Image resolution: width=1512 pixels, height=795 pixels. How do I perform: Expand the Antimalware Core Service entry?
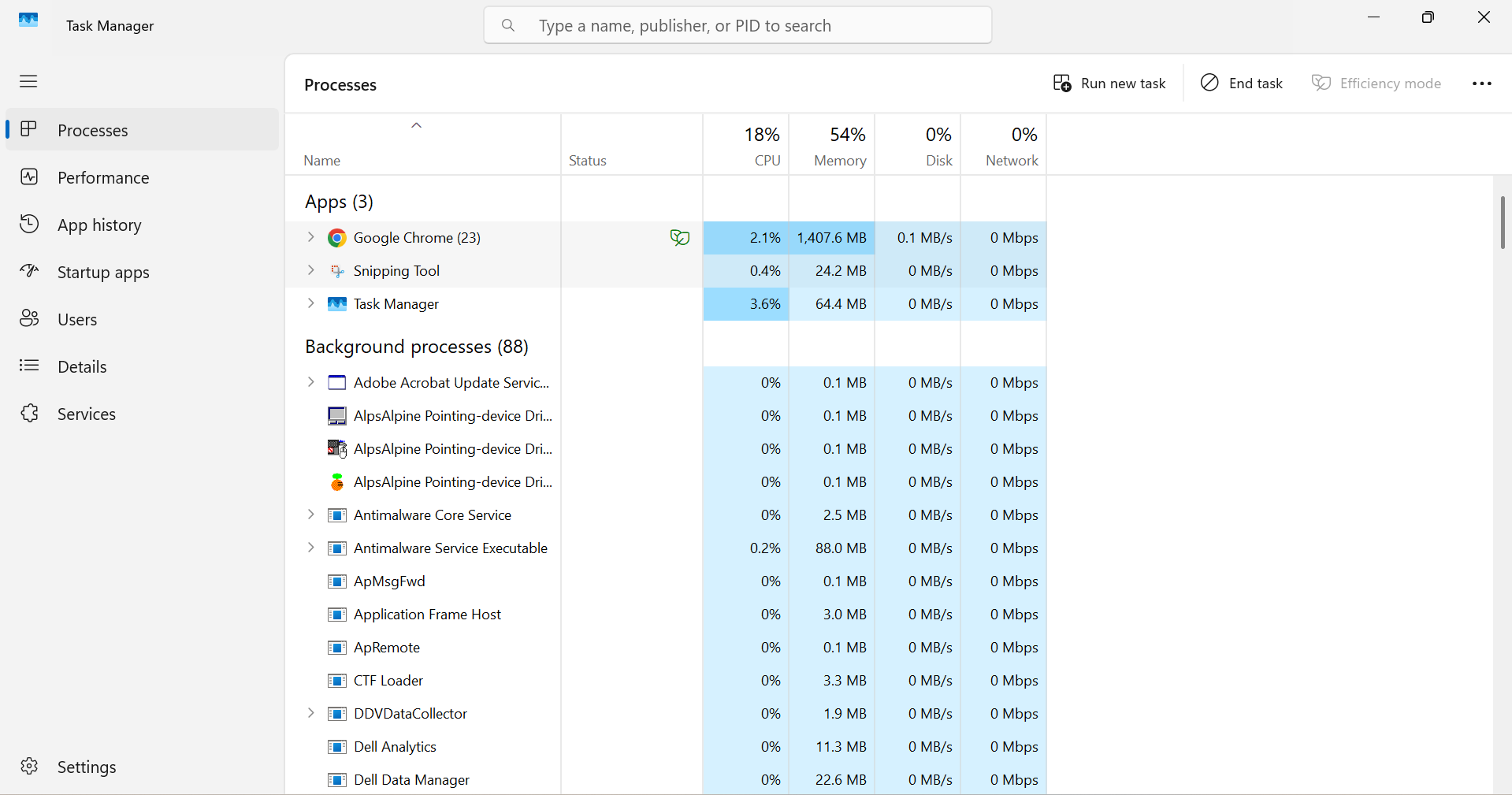[310, 515]
